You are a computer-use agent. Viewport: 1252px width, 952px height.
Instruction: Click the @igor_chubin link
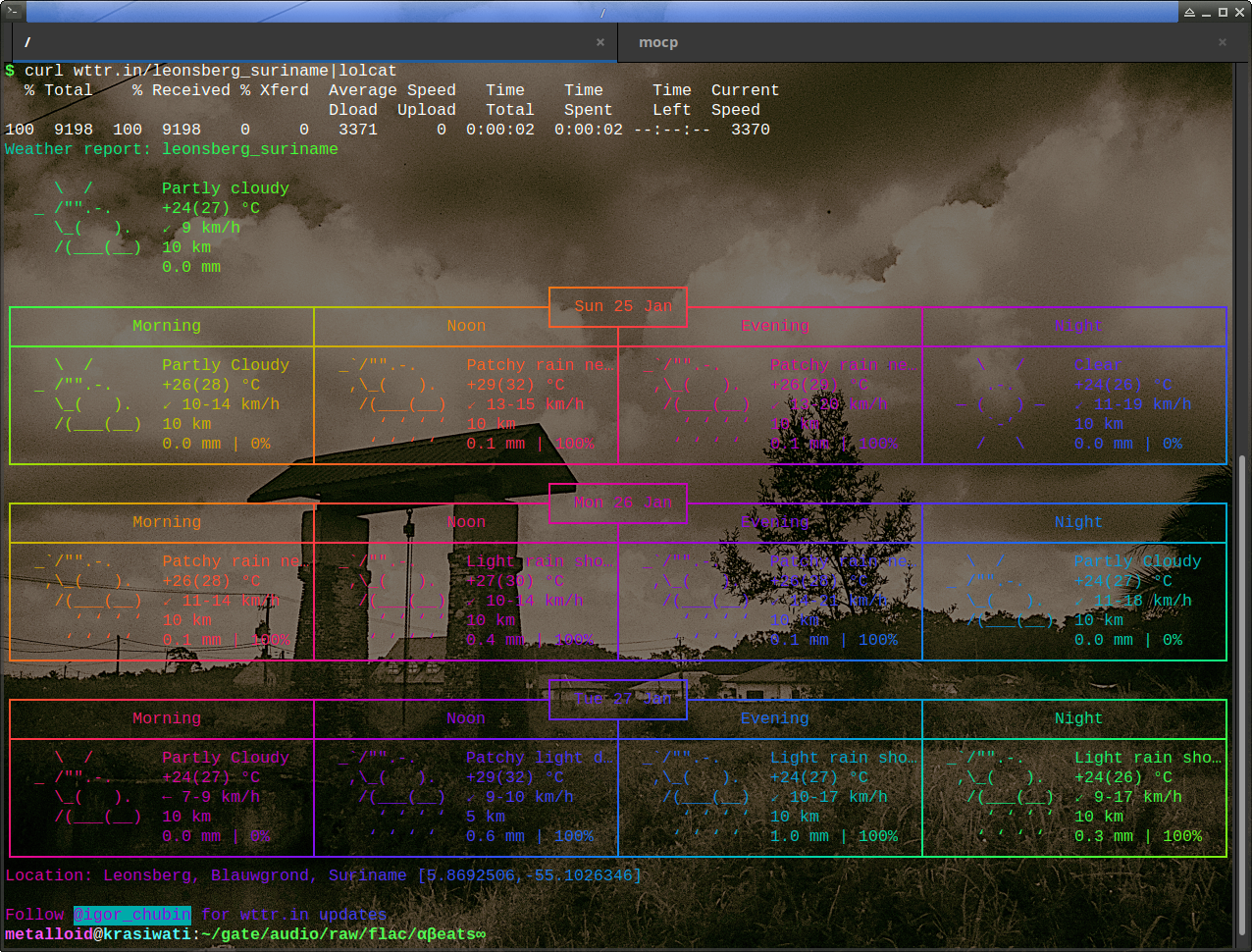point(132,915)
